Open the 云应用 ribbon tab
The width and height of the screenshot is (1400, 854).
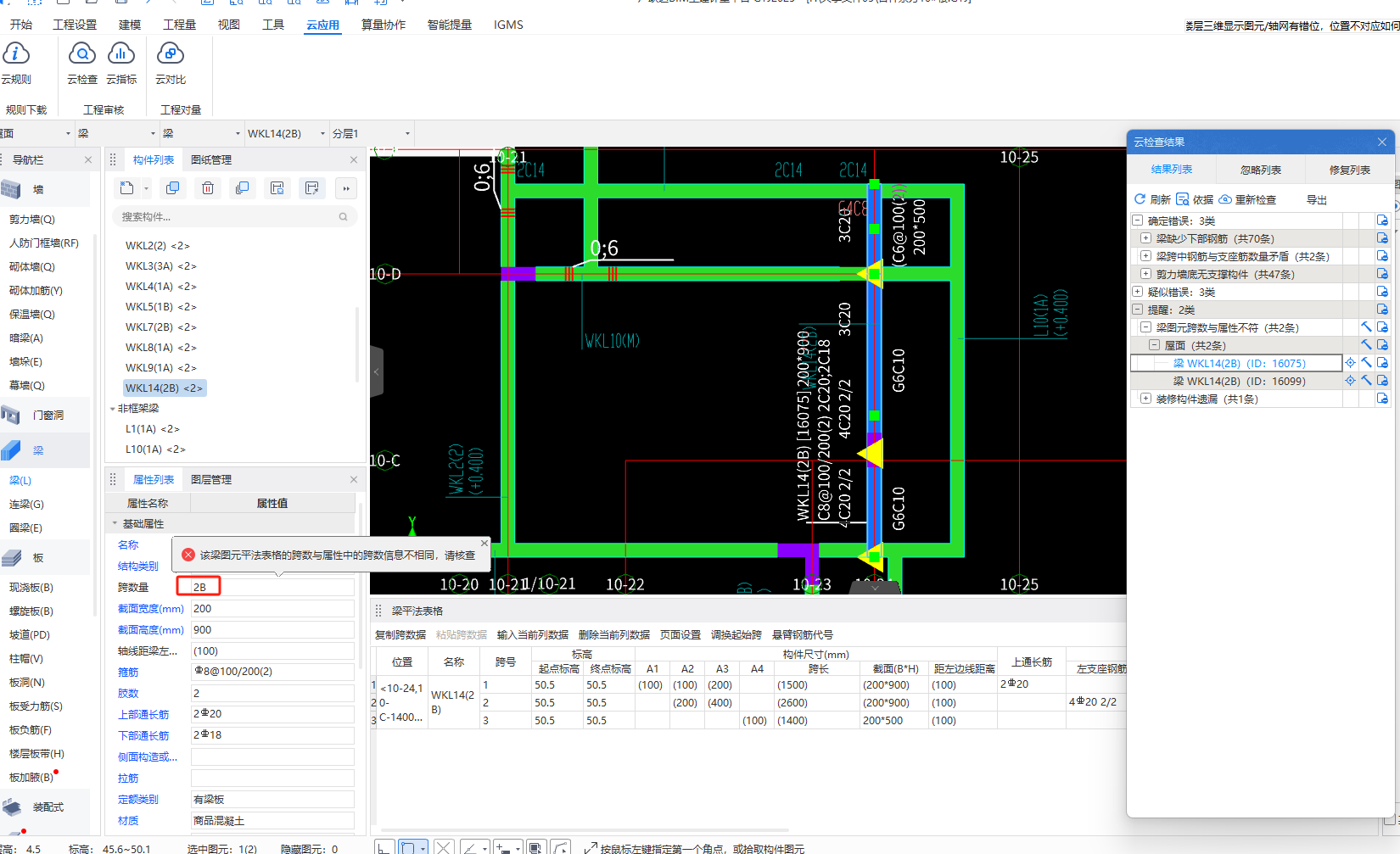(x=322, y=25)
